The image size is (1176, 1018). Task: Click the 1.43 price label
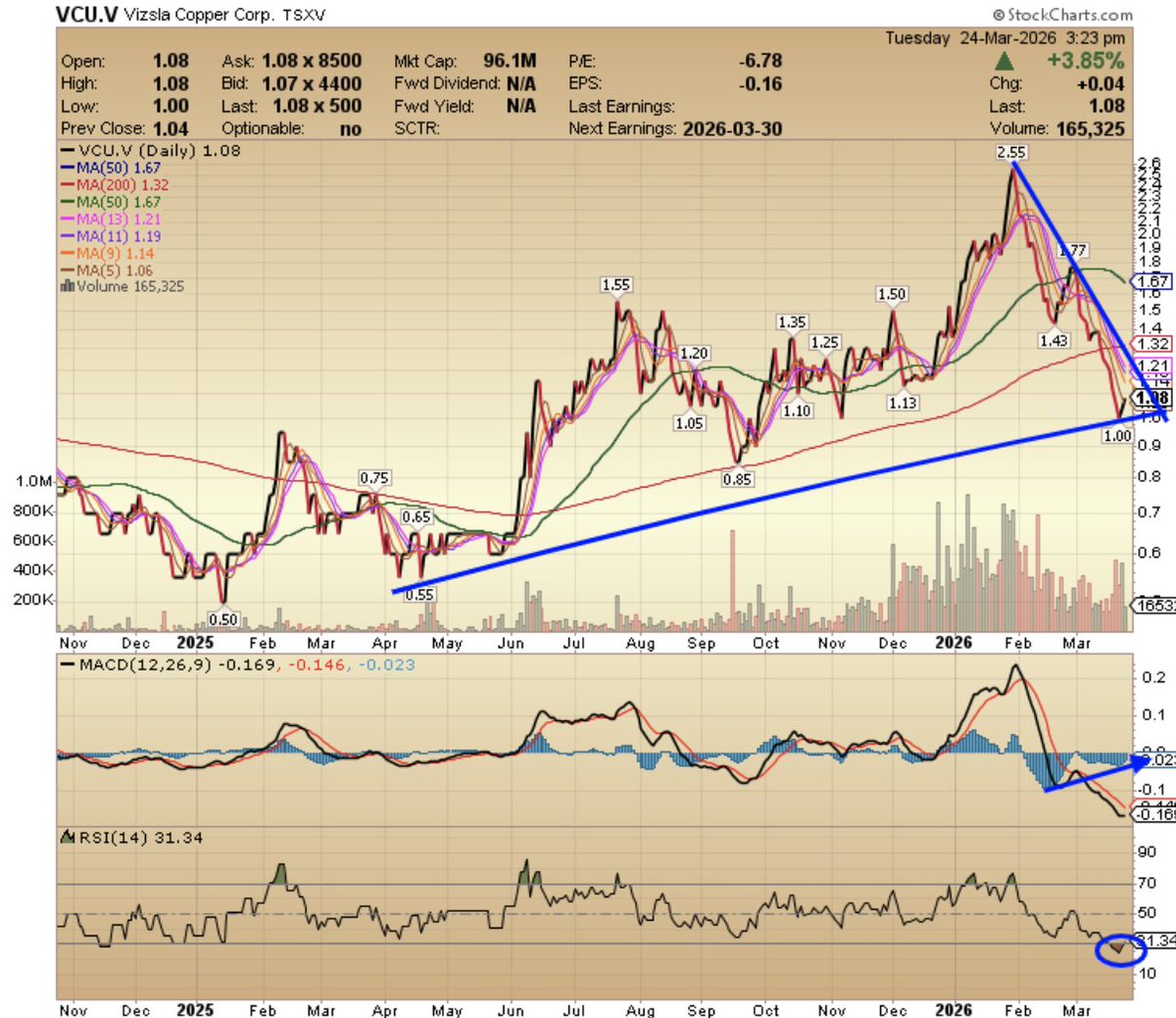(x=1053, y=340)
